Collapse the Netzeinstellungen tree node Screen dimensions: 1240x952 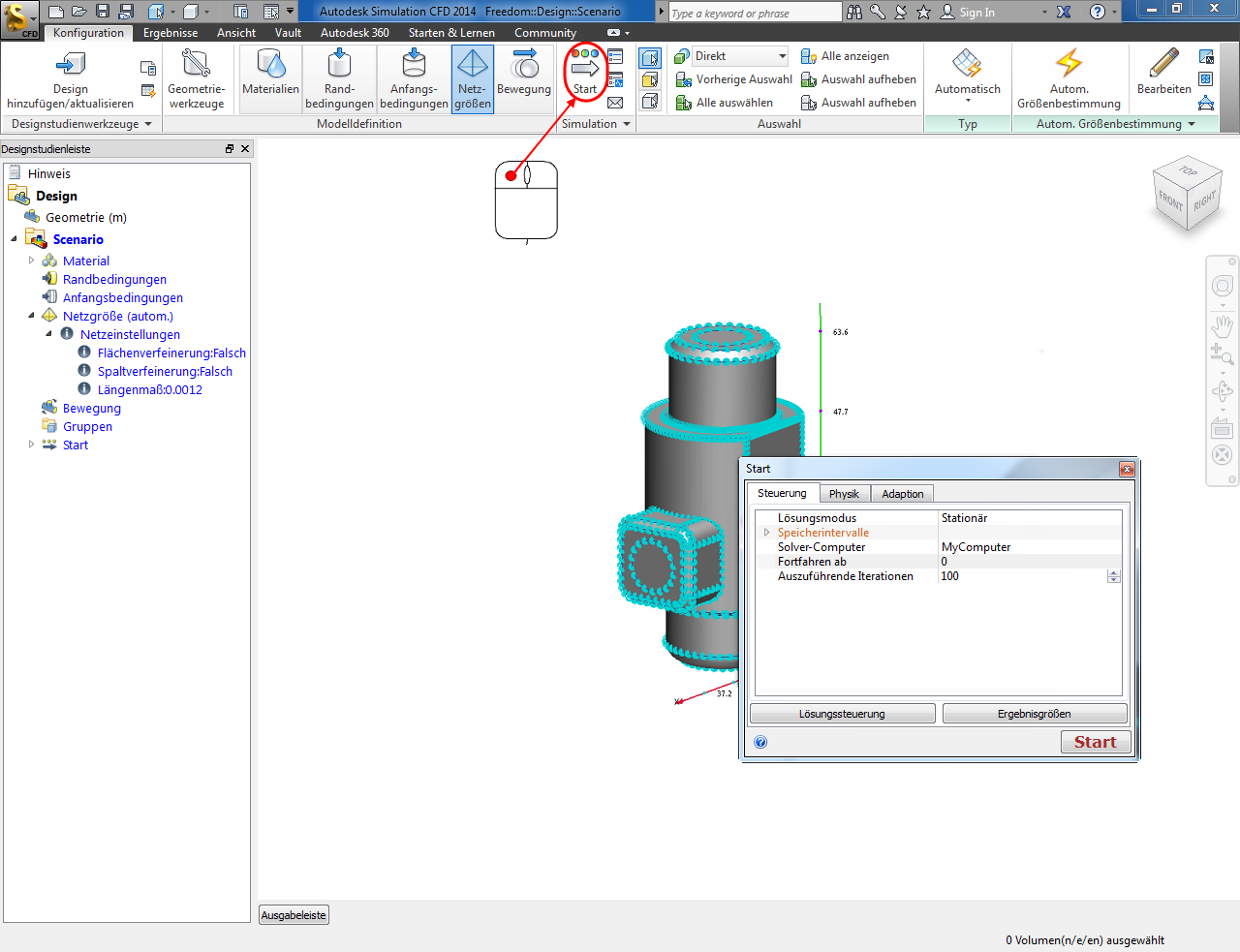48,334
